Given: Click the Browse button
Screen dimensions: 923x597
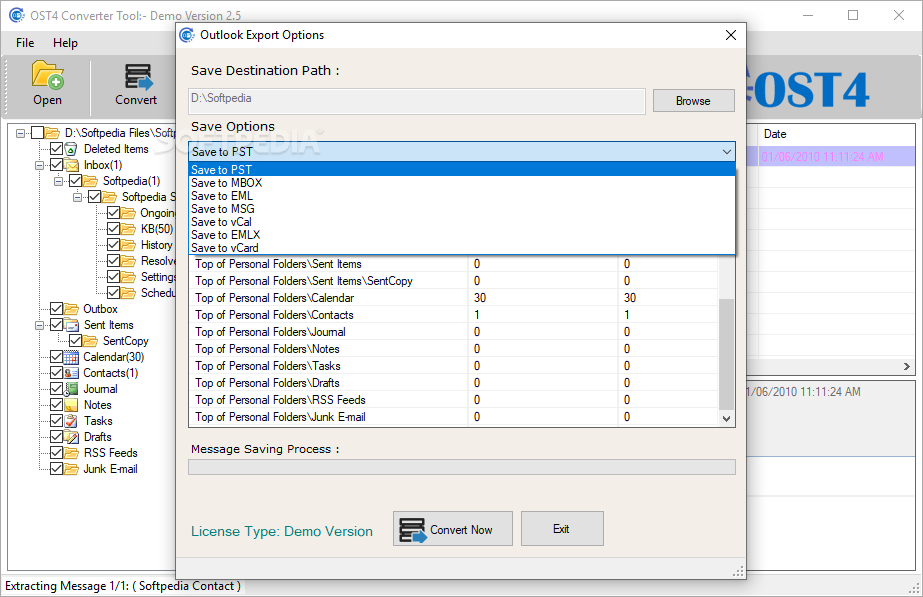Looking at the screenshot, I should click(693, 101).
